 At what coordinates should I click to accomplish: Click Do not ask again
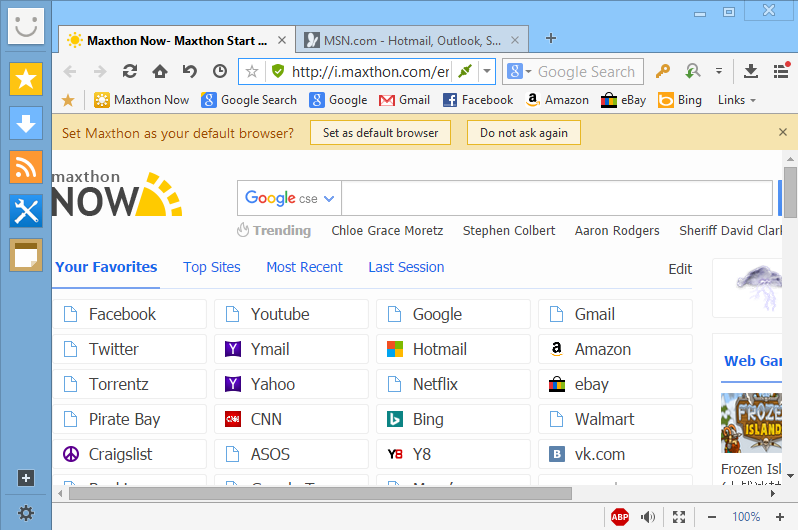(524, 133)
